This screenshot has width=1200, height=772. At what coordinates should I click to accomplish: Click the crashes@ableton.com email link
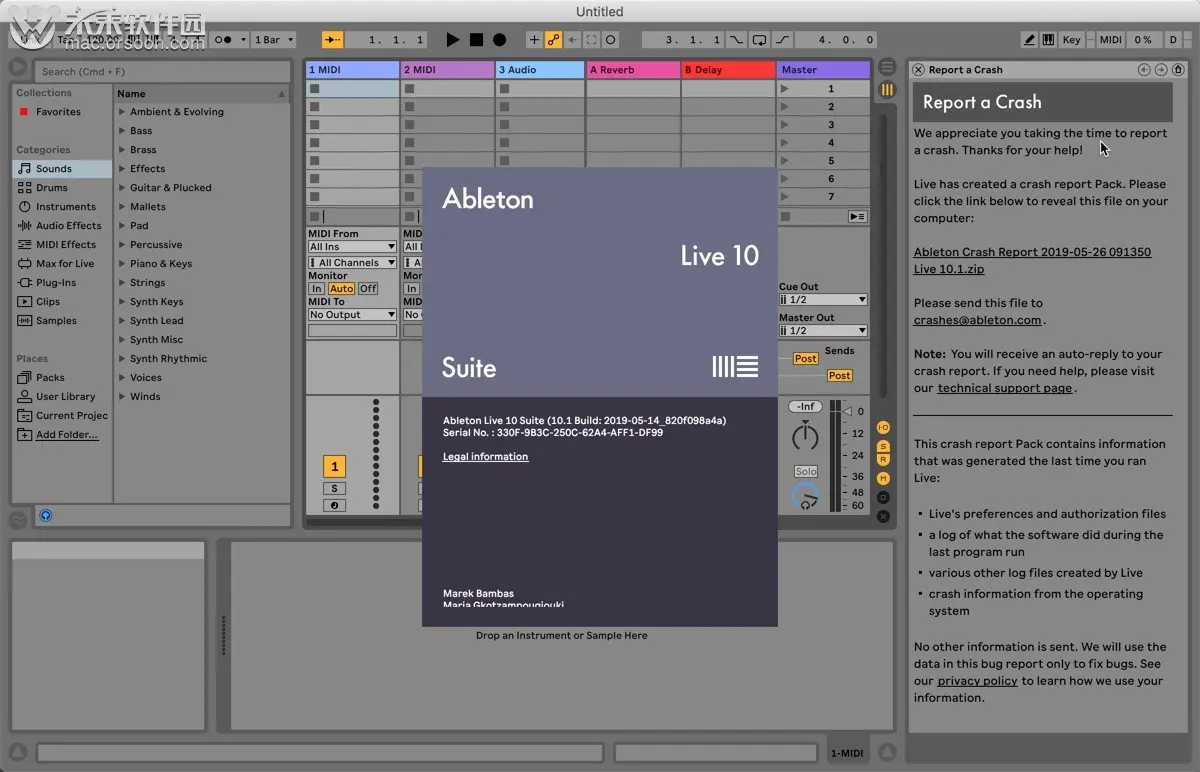tap(977, 320)
